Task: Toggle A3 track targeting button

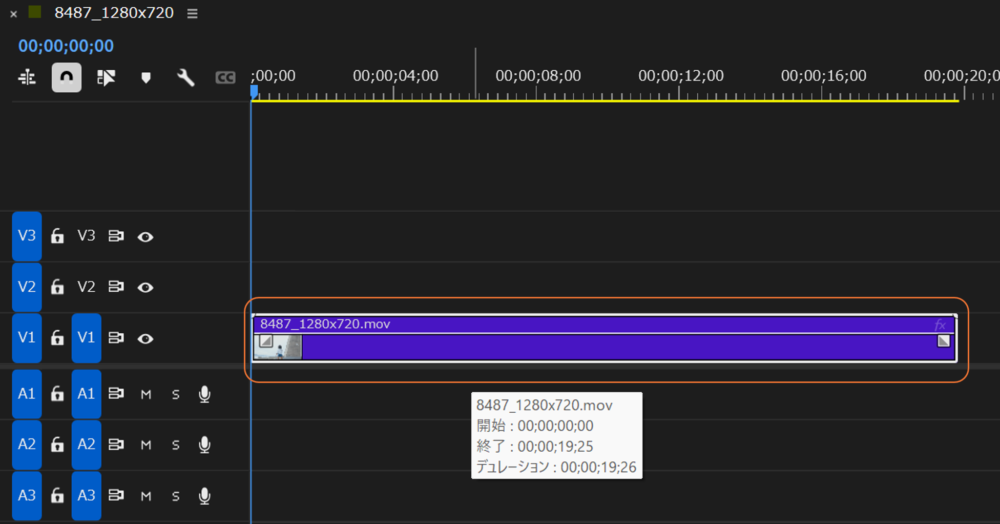Action: tap(86, 495)
